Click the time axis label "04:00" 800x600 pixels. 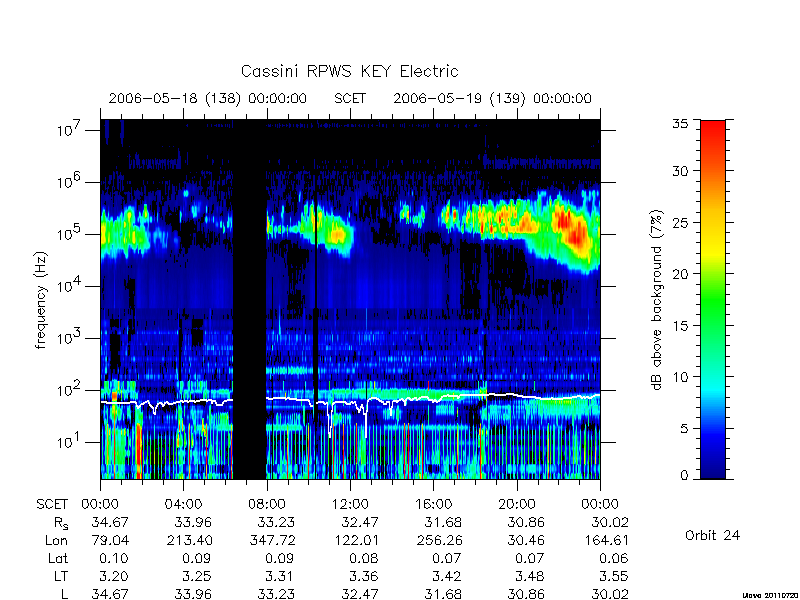click(183, 504)
